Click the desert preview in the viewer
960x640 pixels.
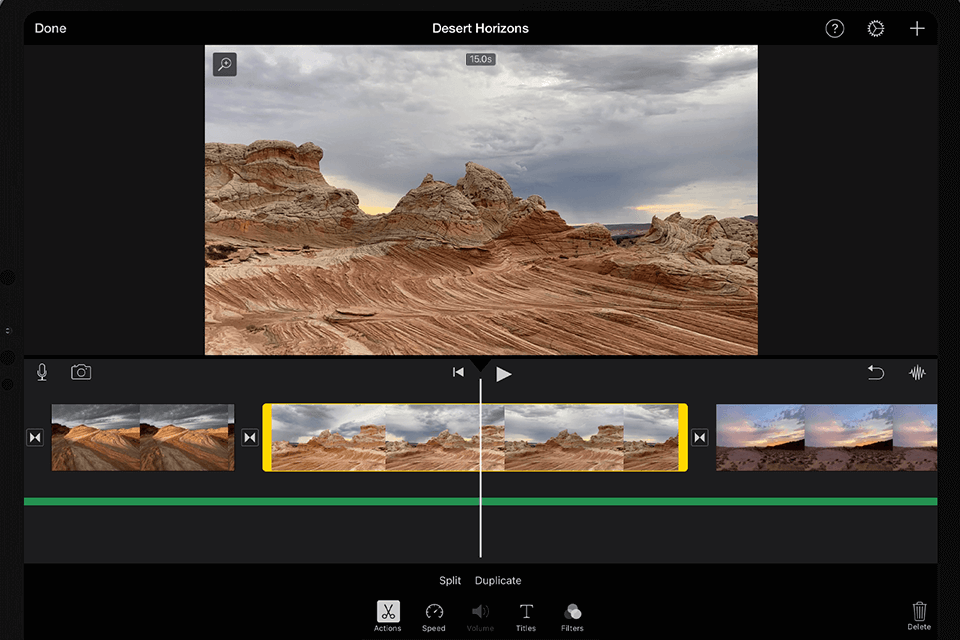tap(481, 200)
